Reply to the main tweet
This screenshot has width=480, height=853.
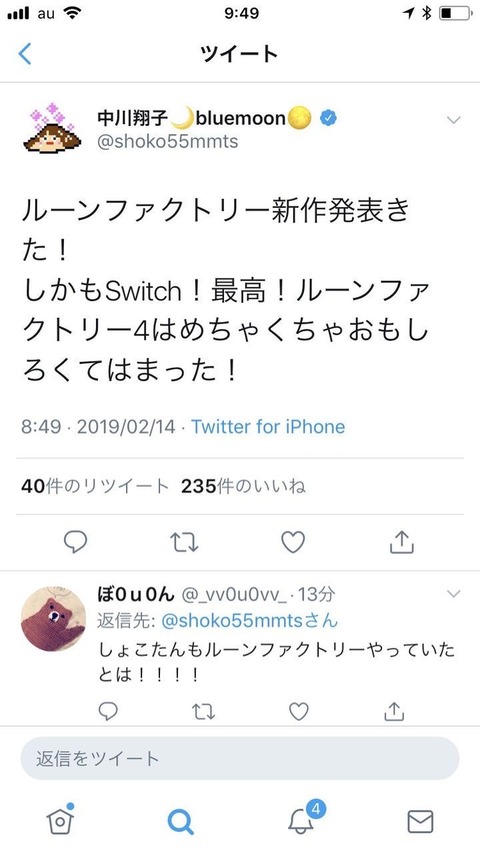point(75,542)
